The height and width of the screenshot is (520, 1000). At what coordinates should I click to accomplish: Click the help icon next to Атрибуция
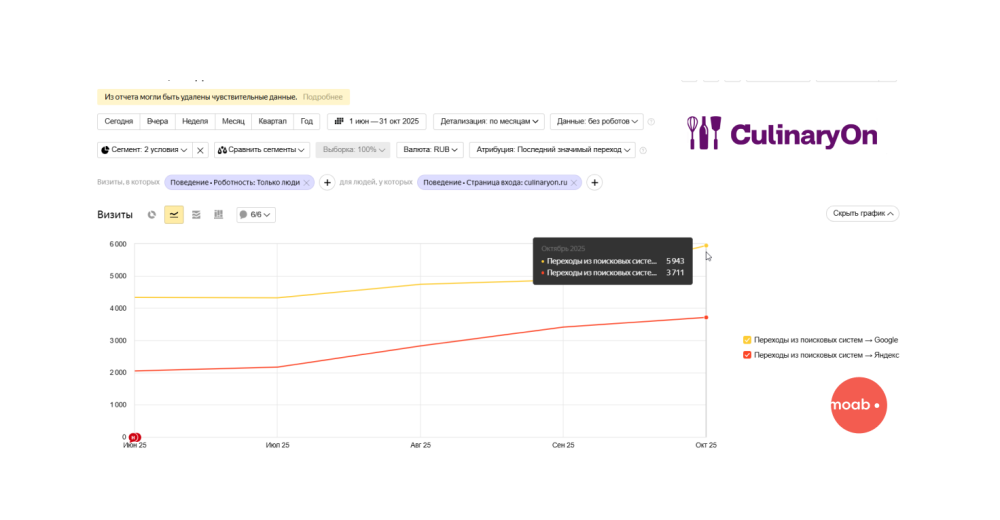coord(643,150)
